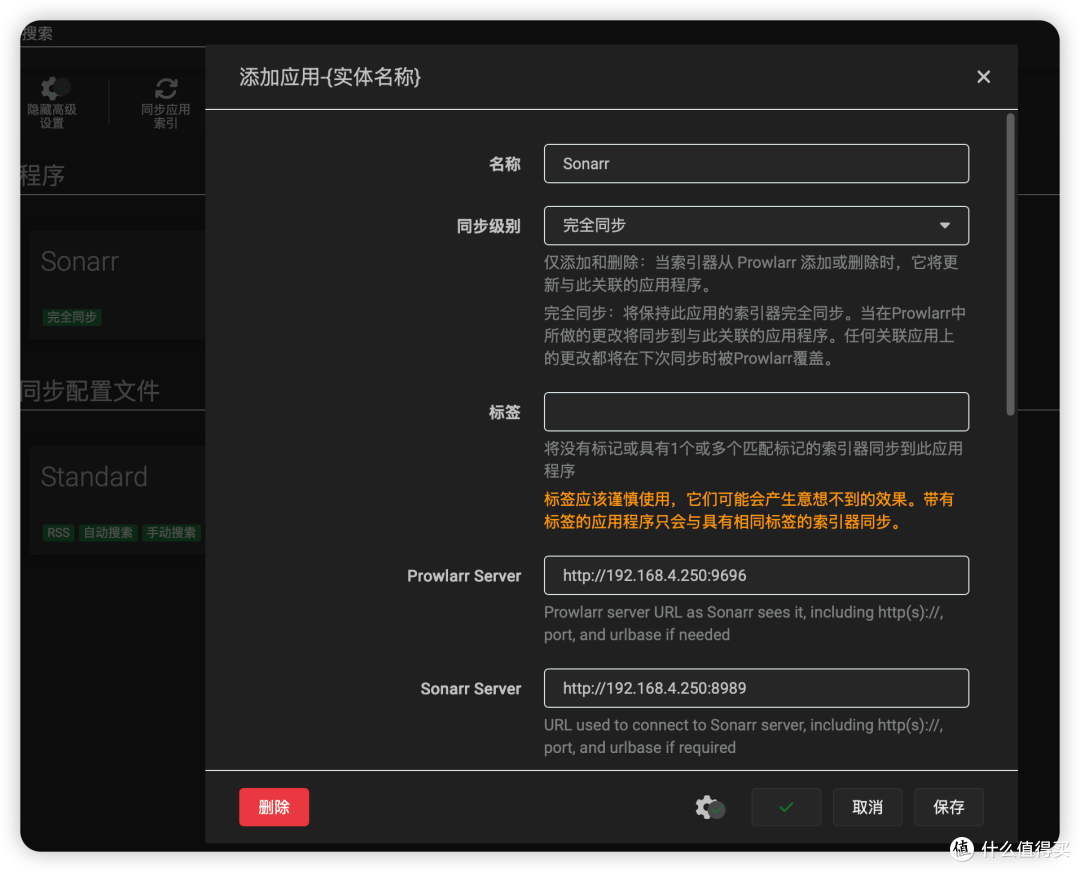Click the 自动搜索 badge on Standard profile
1080x872 pixels.
[x=108, y=533]
